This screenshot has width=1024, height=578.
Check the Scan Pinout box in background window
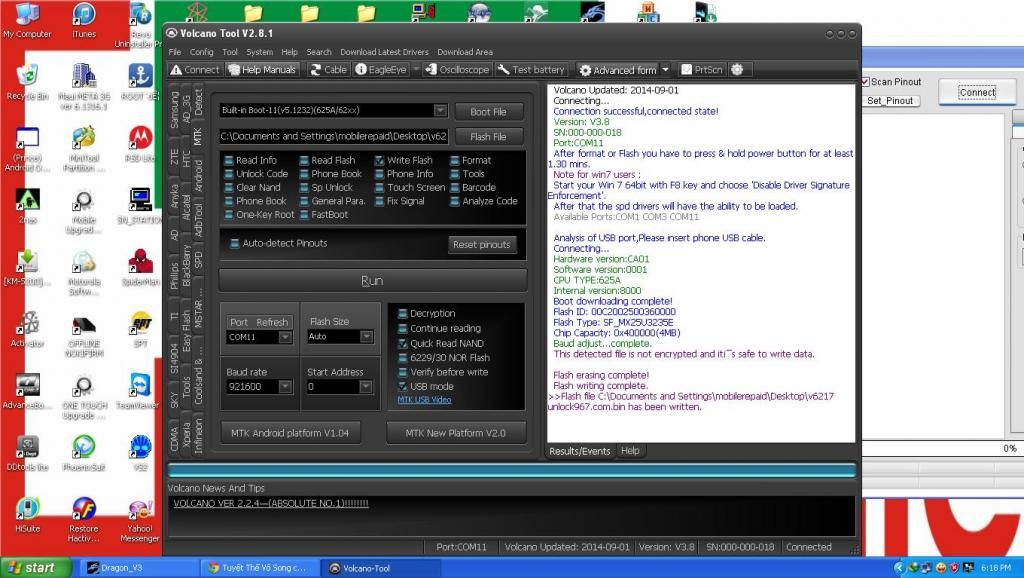tap(865, 82)
